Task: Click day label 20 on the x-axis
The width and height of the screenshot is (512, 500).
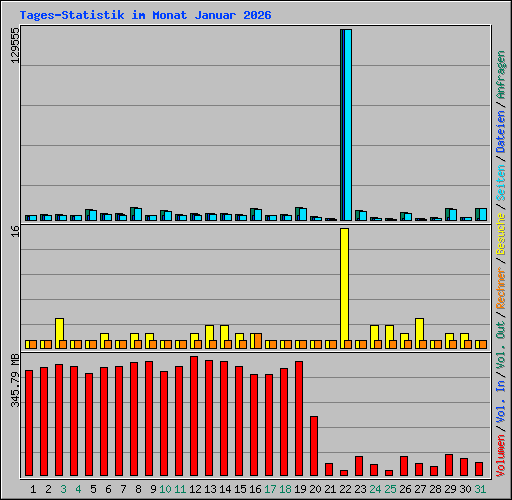Action: (x=315, y=489)
